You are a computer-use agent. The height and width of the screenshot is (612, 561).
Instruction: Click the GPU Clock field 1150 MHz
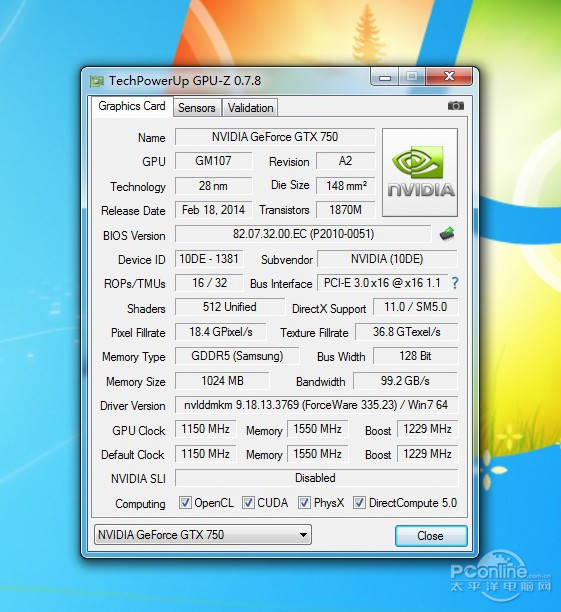pos(205,429)
